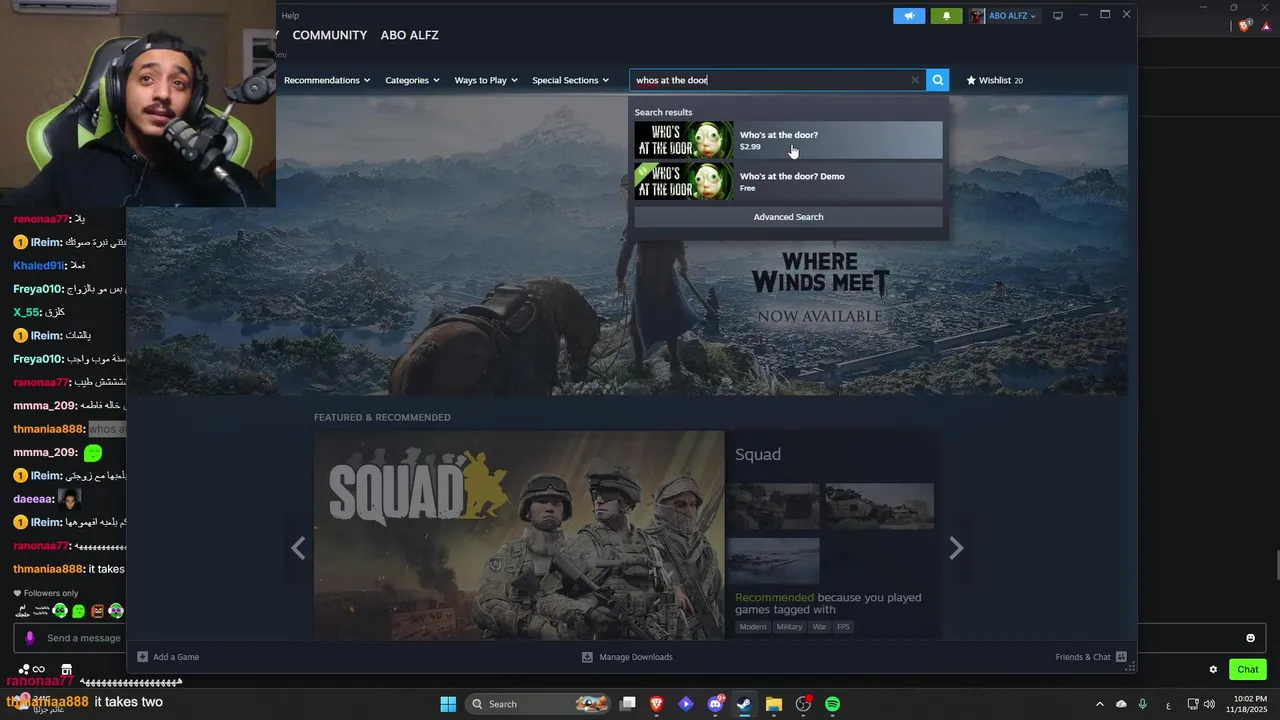The height and width of the screenshot is (720, 1280).
Task: Open Manage Downloads at the bottom of Steam
Action: [x=627, y=657]
